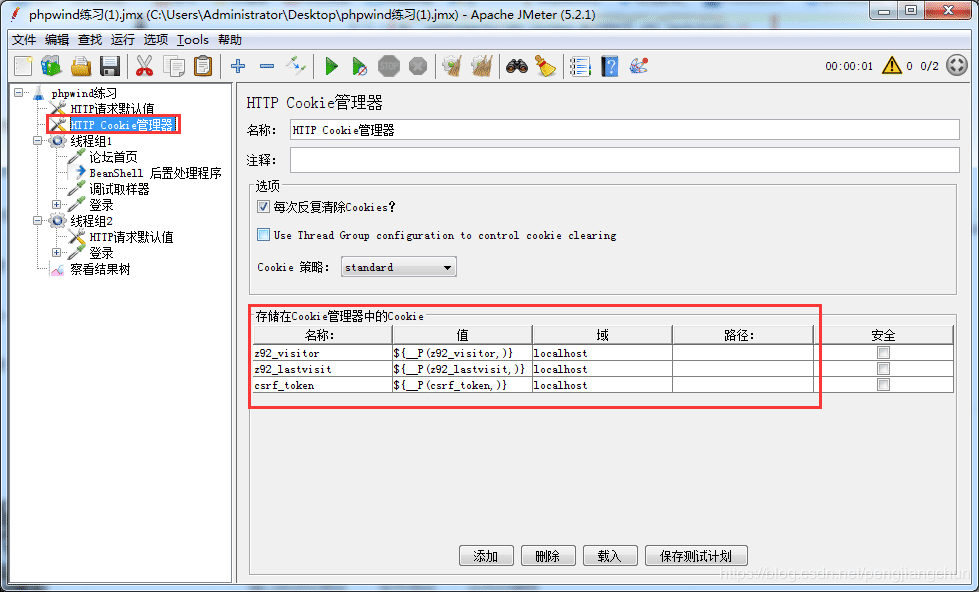Open the 编辑 menu
The height and width of the screenshot is (592, 979).
(x=57, y=40)
